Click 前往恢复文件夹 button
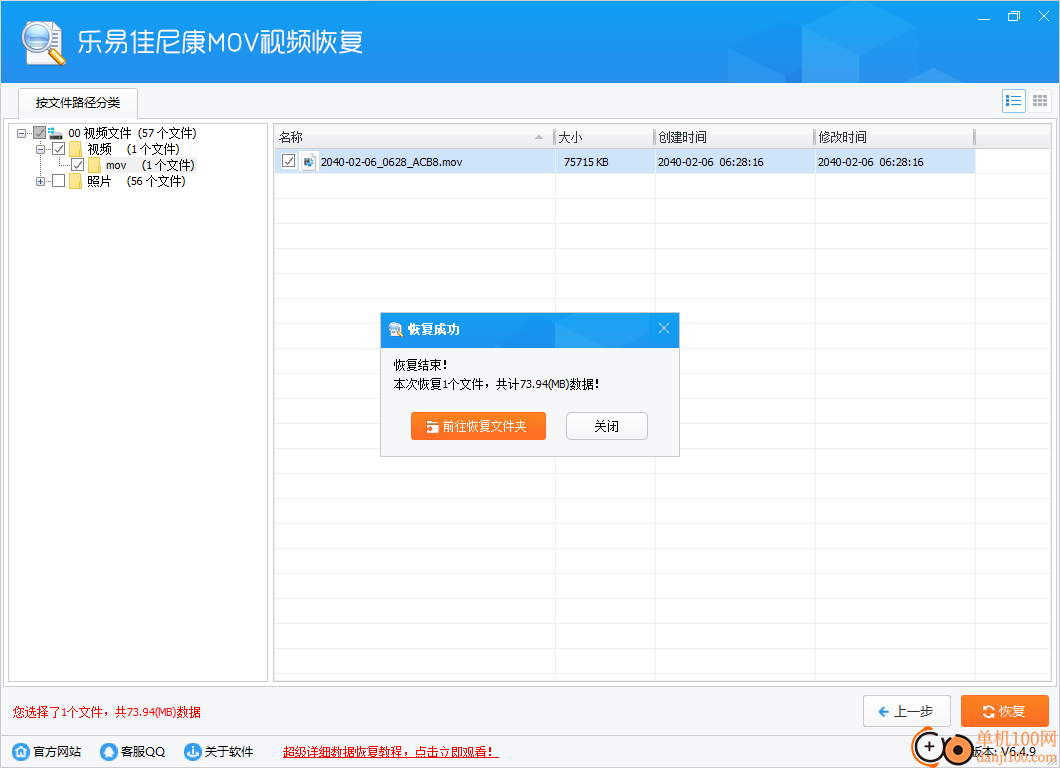1060x768 pixels. (x=478, y=426)
